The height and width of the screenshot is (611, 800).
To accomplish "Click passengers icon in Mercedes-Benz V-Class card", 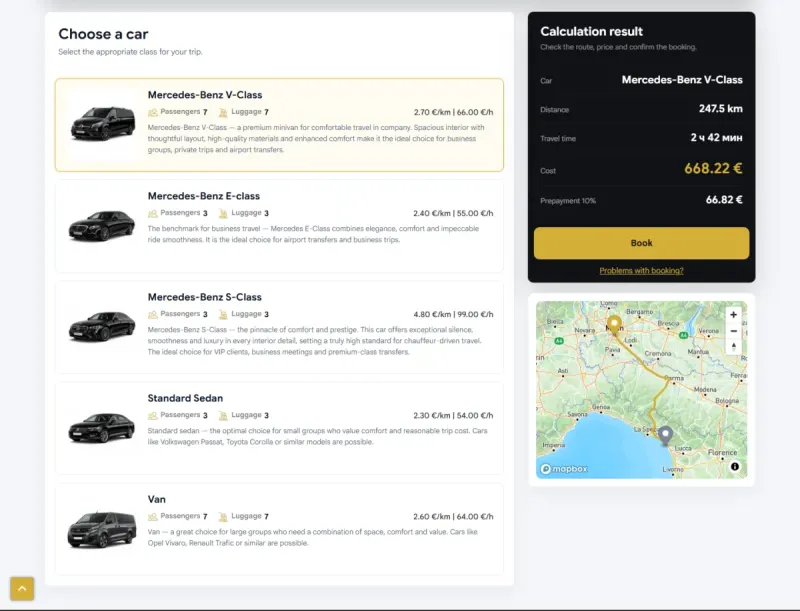I will click(153, 112).
